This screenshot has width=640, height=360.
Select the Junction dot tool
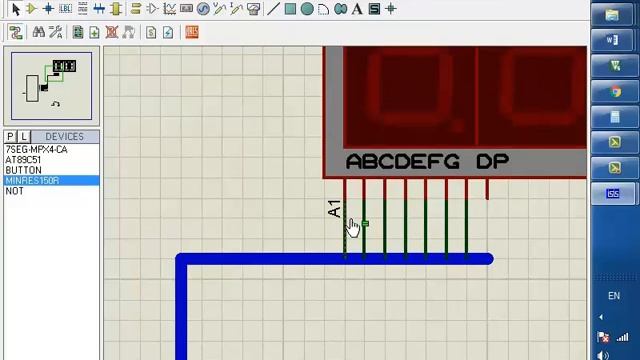(x=48, y=9)
